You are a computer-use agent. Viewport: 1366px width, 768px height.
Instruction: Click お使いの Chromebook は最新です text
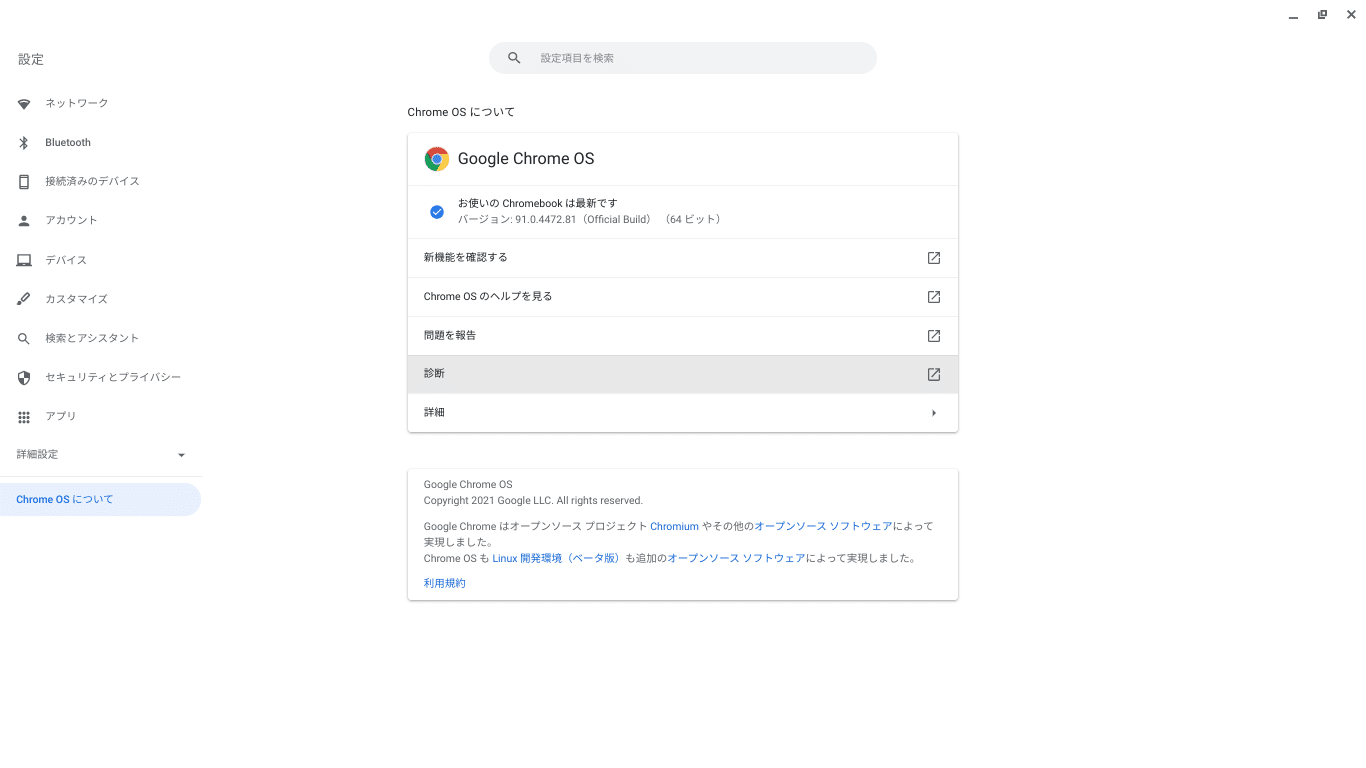point(538,204)
